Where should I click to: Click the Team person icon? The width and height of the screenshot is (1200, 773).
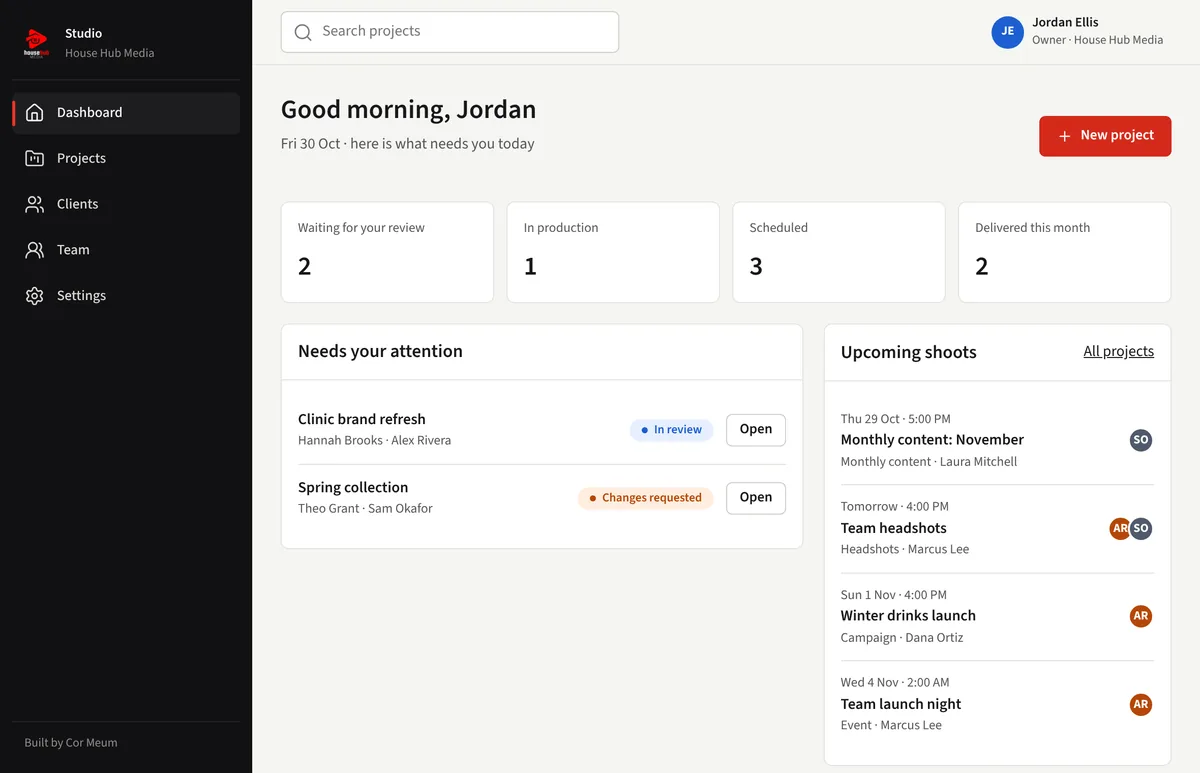(35, 250)
